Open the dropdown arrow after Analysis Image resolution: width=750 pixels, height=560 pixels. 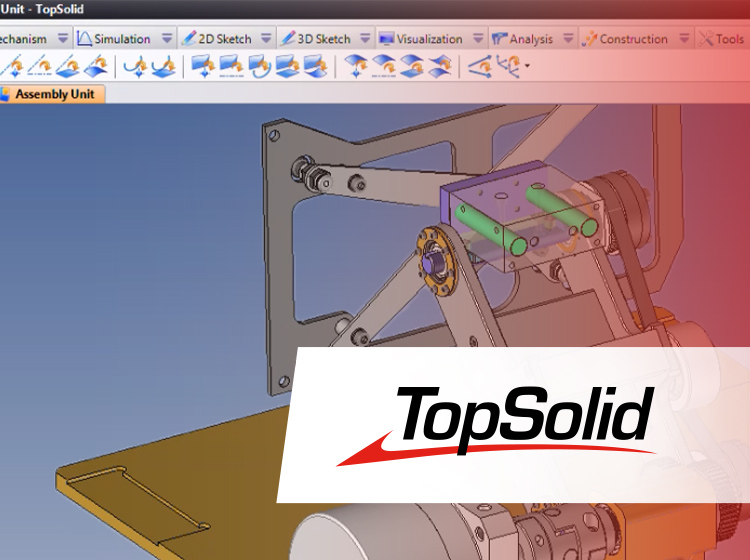click(568, 39)
